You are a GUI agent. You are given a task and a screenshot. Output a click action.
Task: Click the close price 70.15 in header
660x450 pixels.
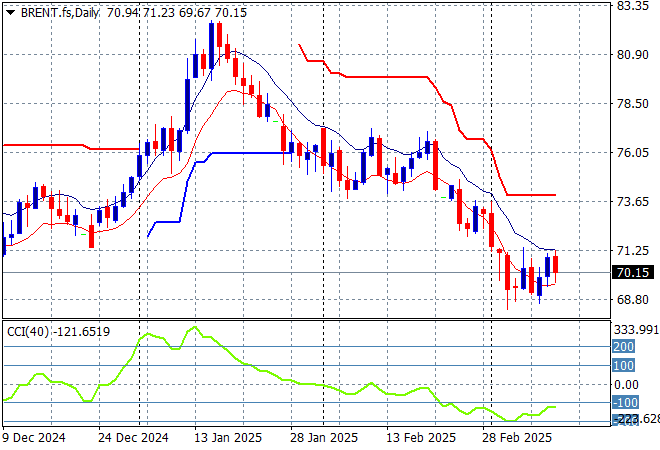[x=231, y=13]
